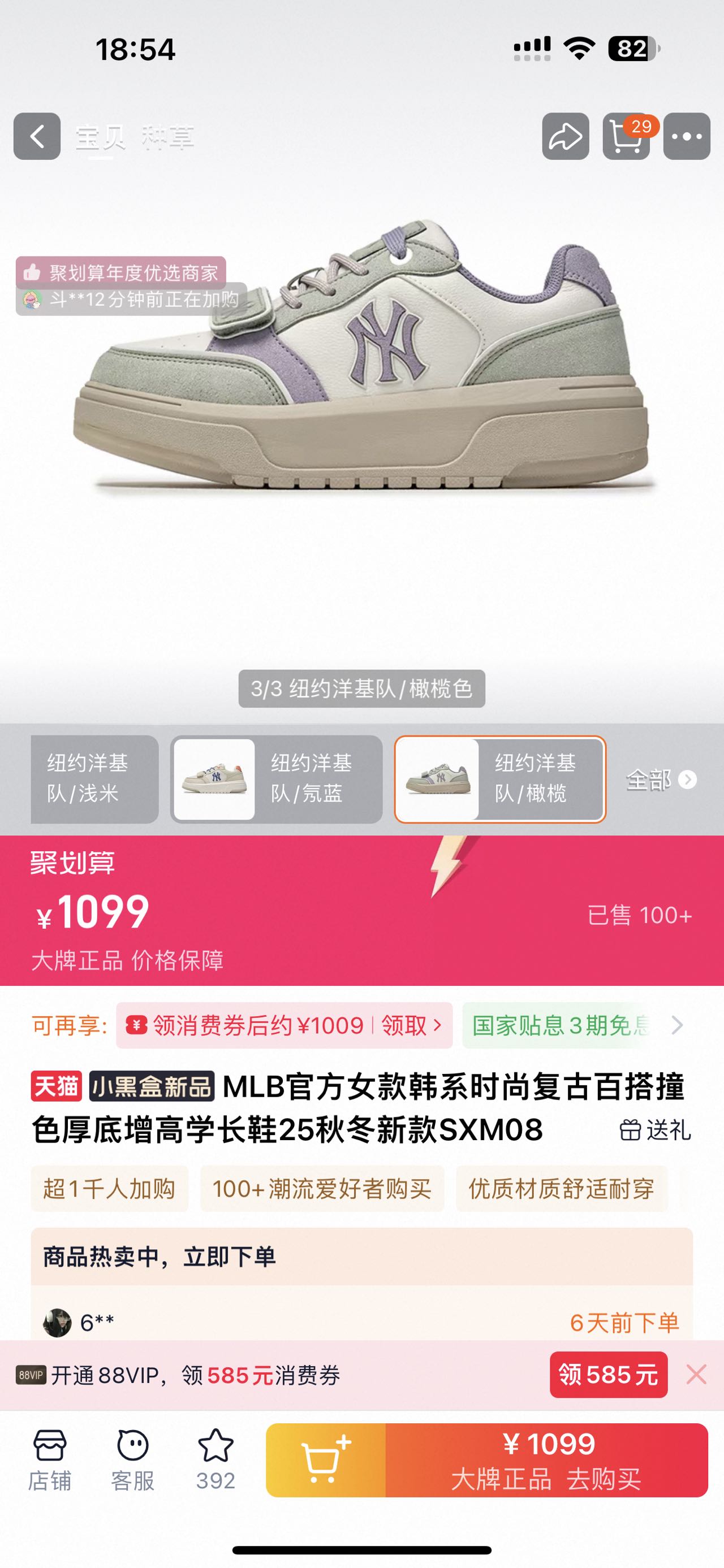Tap the back arrow button
Screen dimensions: 724x1568
(x=37, y=136)
